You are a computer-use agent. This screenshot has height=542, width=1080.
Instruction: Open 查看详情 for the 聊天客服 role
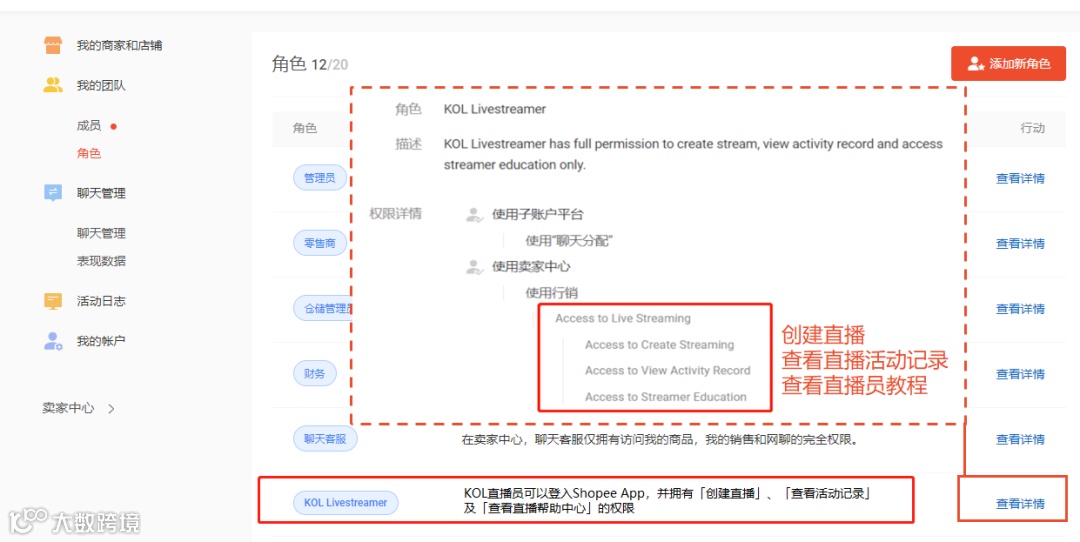(x=1020, y=439)
